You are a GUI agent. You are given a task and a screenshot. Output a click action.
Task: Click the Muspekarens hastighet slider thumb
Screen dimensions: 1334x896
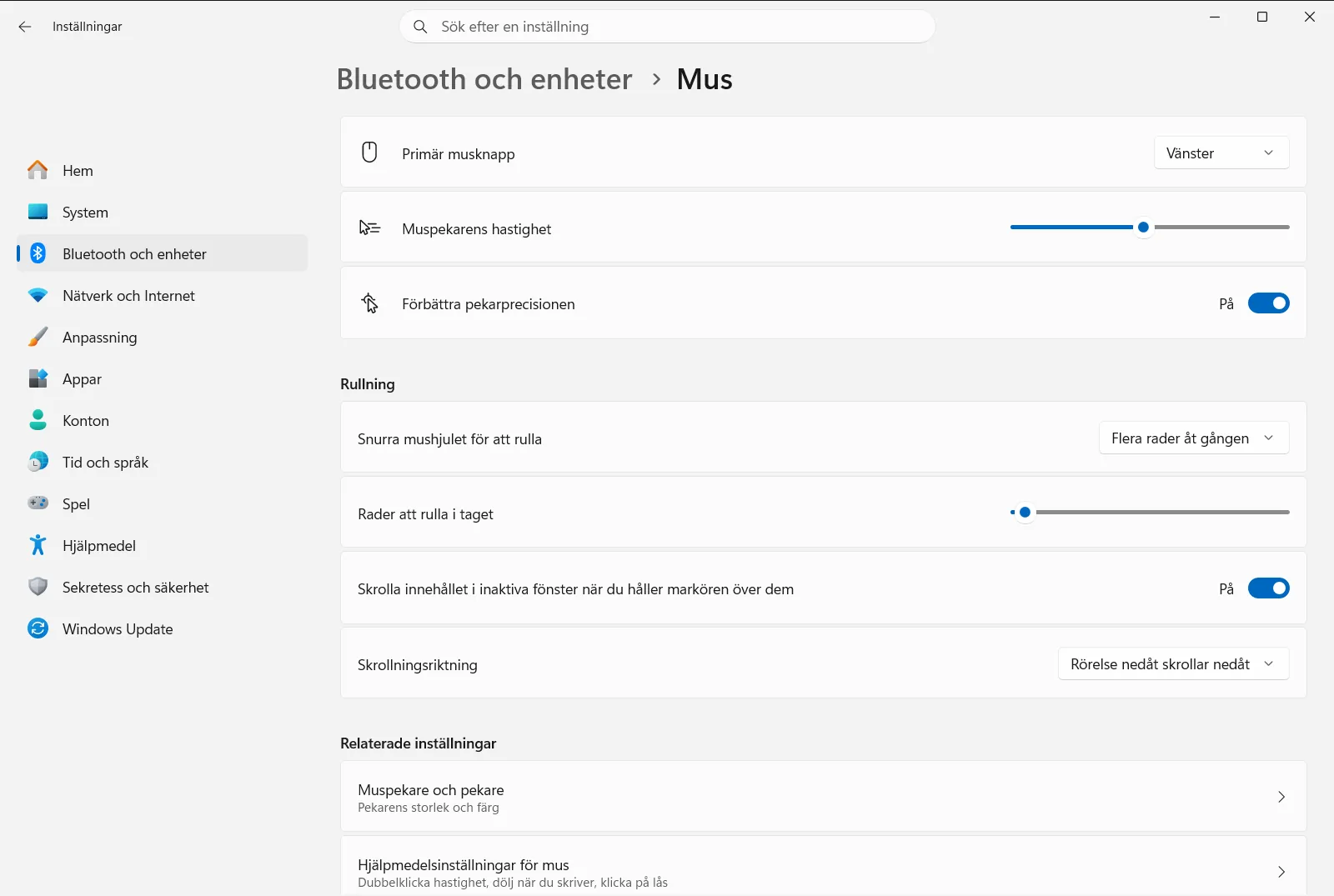1143,227
